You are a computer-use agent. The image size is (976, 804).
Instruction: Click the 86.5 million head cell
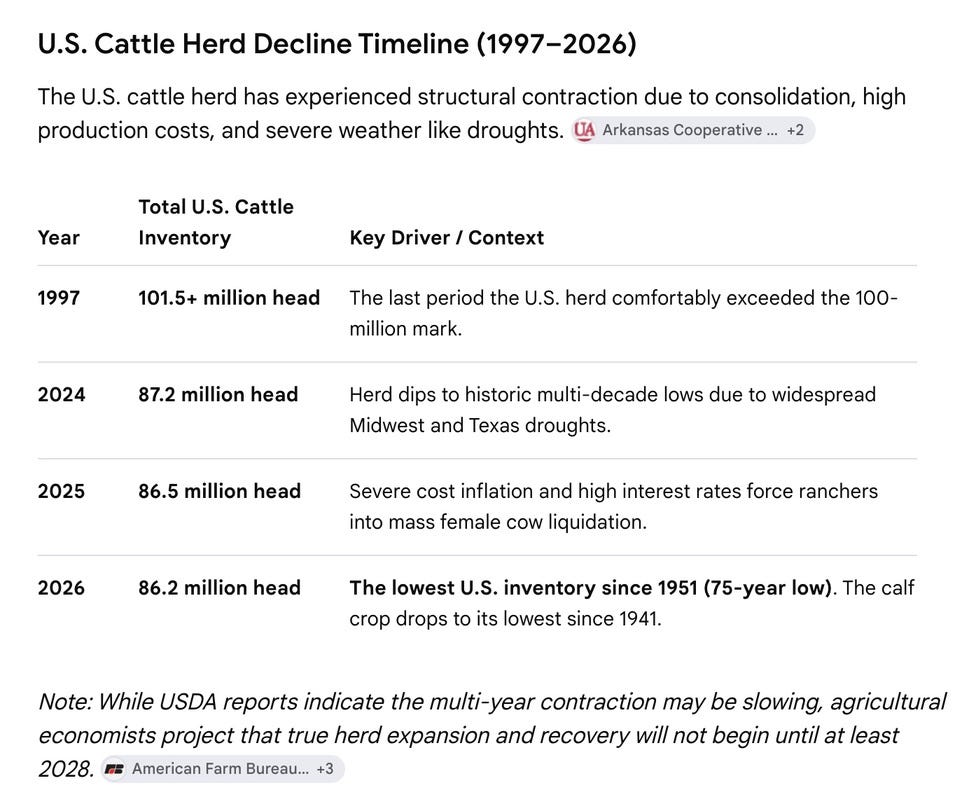tap(219, 492)
